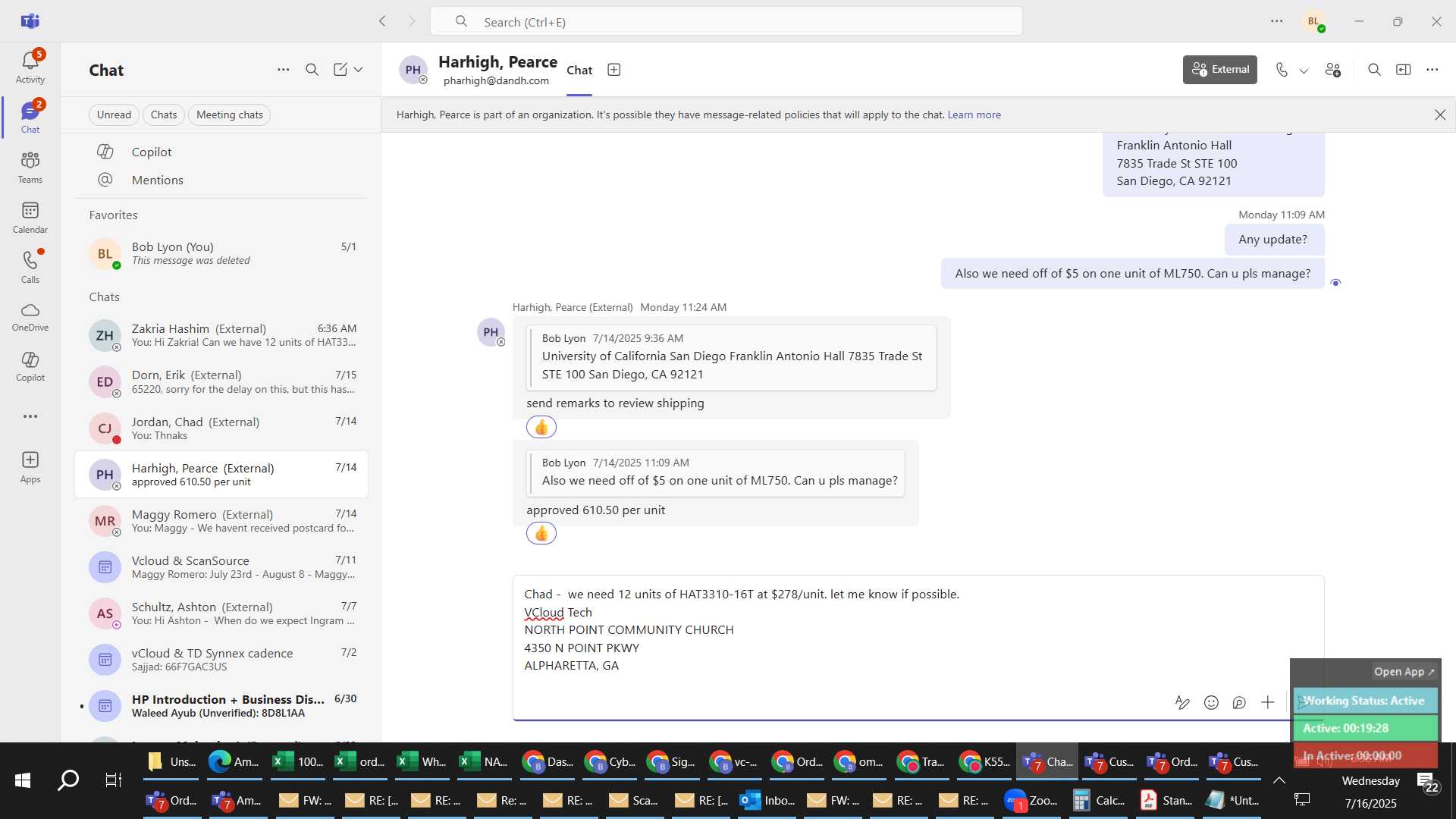Open chat list options ellipsis menu
The height and width of the screenshot is (819, 1456).
283,70
